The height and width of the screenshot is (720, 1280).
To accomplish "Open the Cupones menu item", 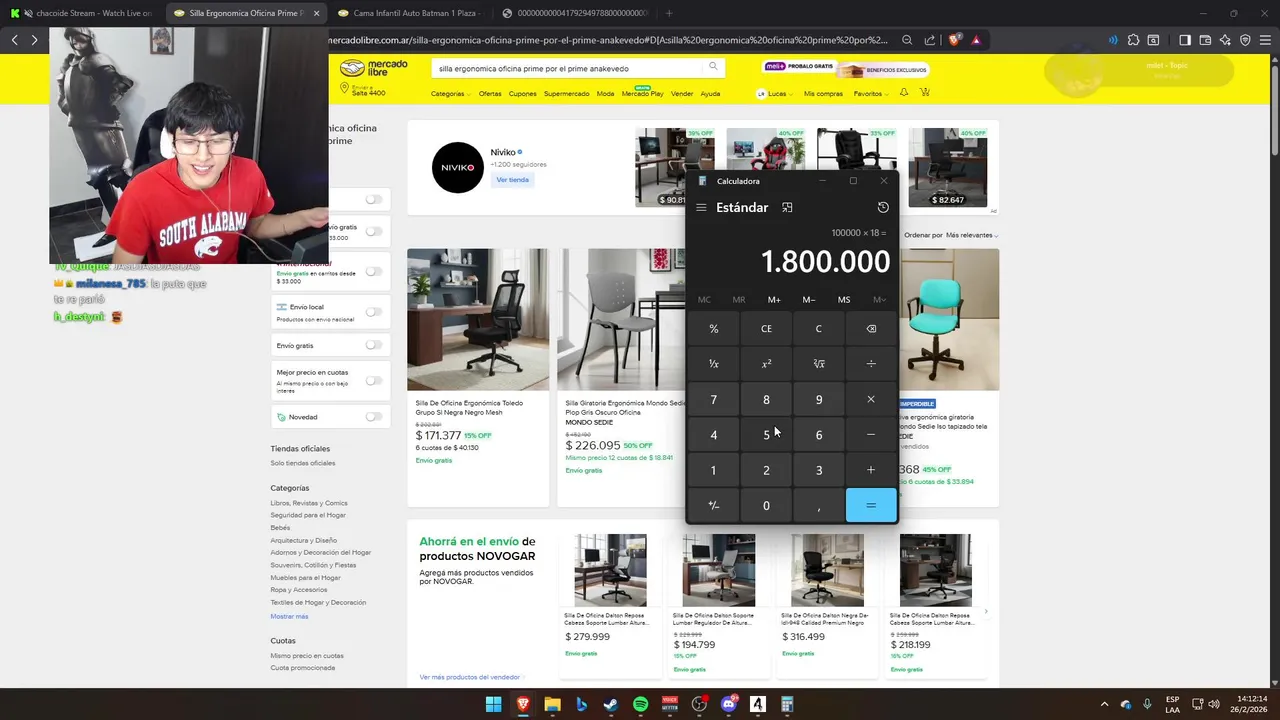I will pos(522,94).
